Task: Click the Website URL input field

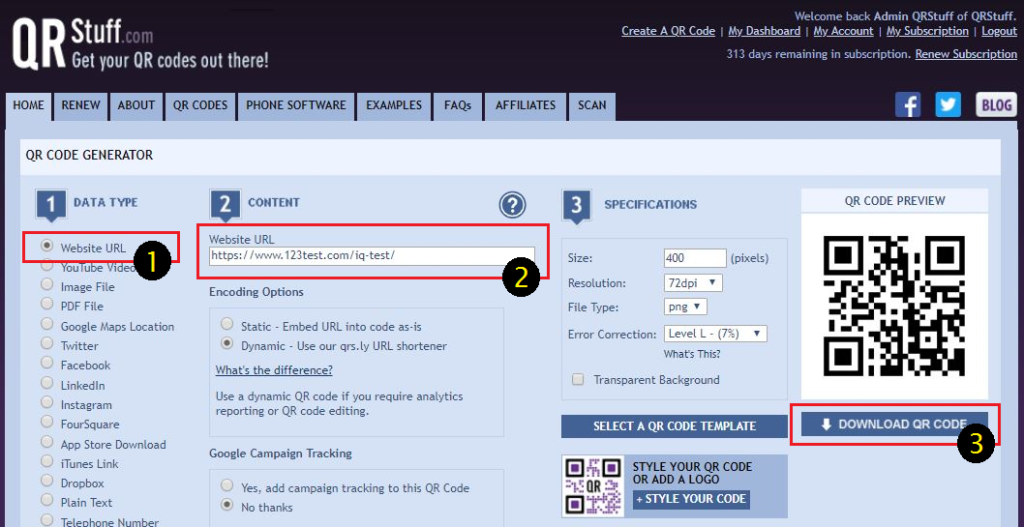Action: (x=371, y=256)
